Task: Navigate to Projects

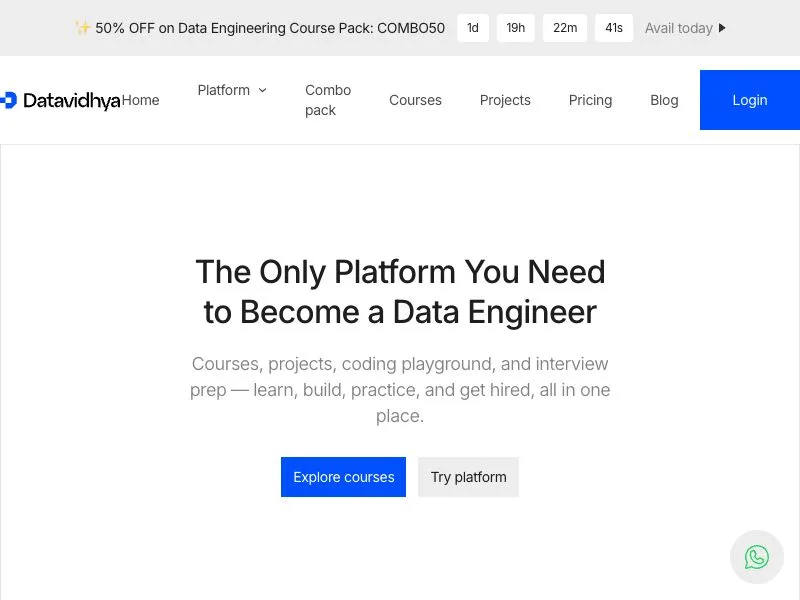Action: click(x=505, y=101)
